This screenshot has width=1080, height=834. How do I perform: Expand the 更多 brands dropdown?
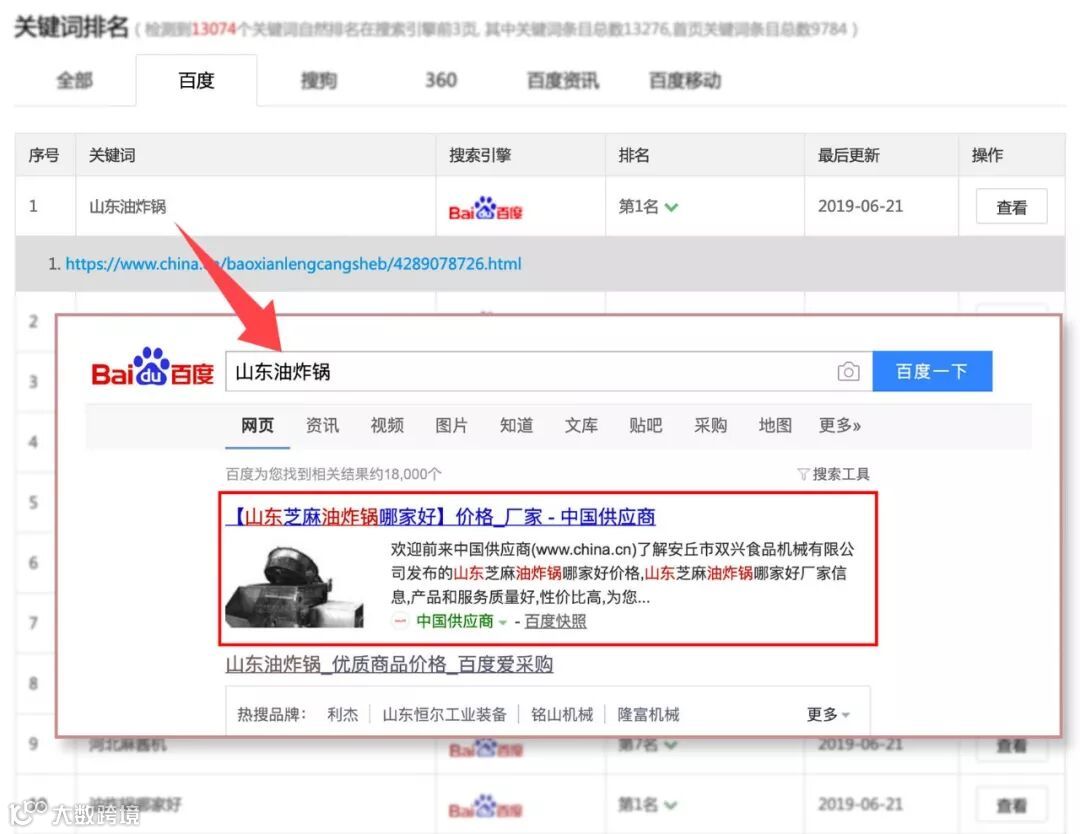(x=828, y=714)
